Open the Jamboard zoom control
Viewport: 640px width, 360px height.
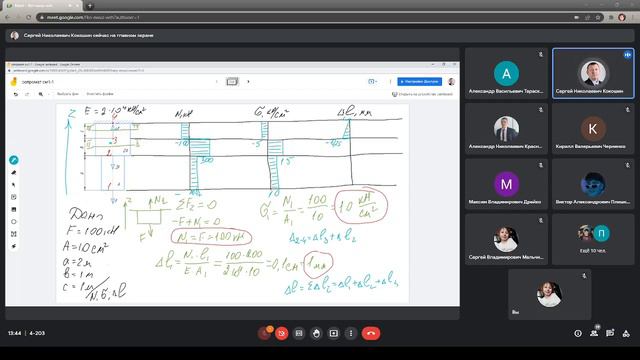point(42,94)
